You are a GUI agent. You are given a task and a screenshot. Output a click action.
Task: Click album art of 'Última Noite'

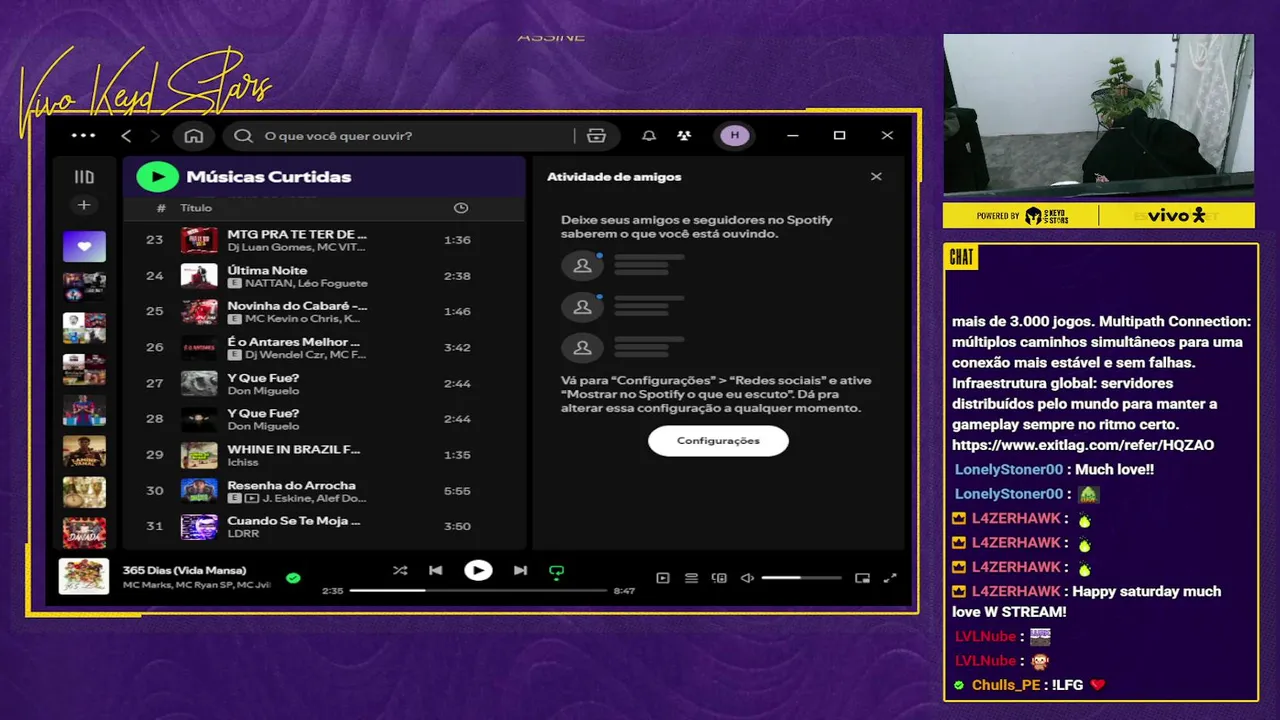[x=199, y=276]
